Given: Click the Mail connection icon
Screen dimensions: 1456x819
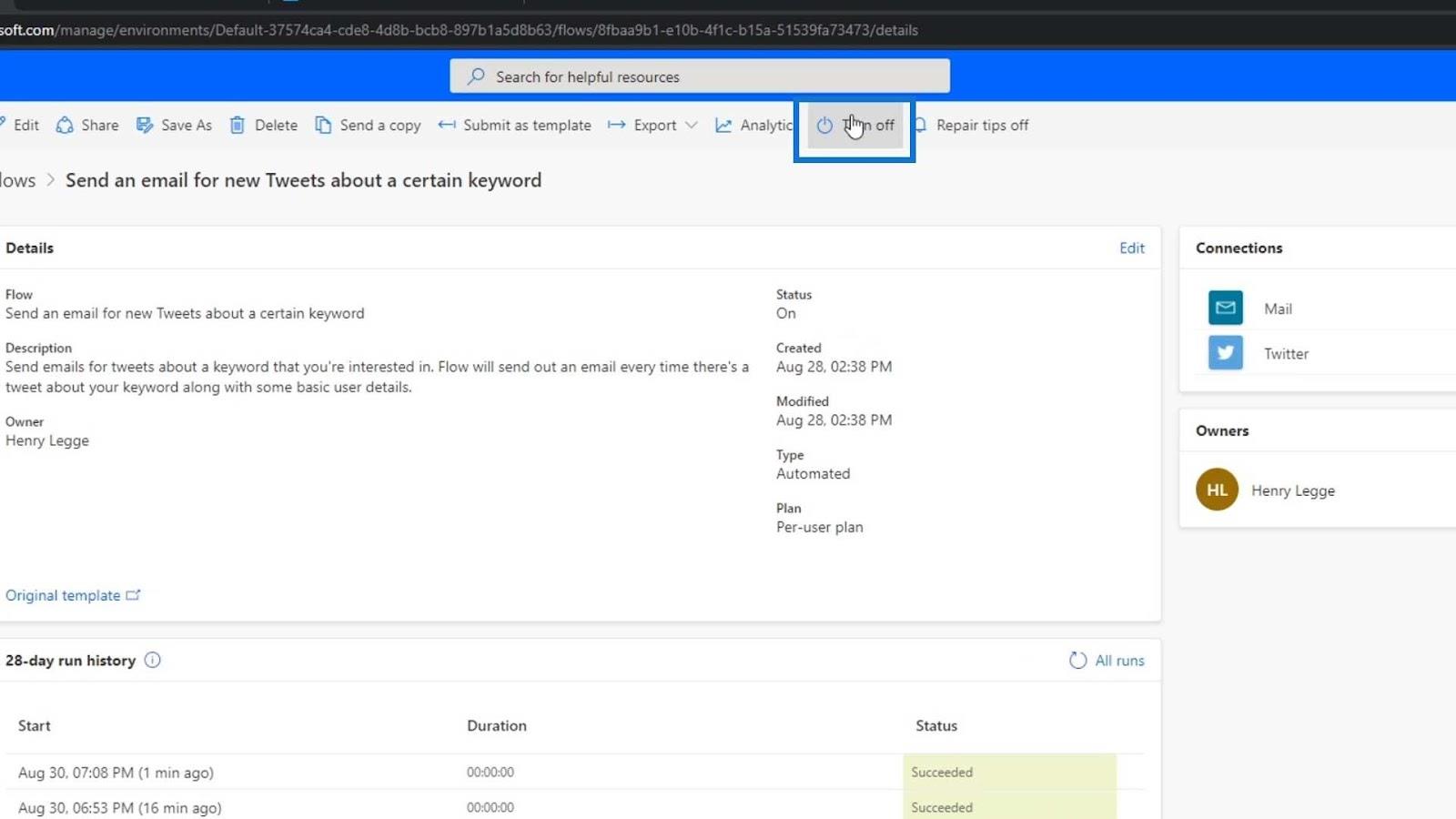Looking at the screenshot, I should 1226,308.
